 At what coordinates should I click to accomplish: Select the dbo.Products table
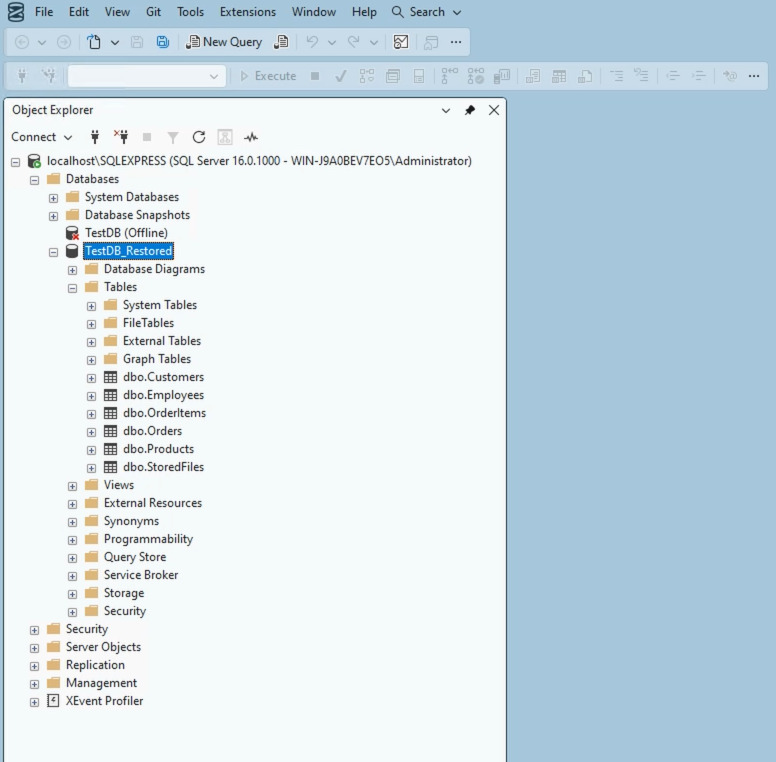tap(158, 449)
